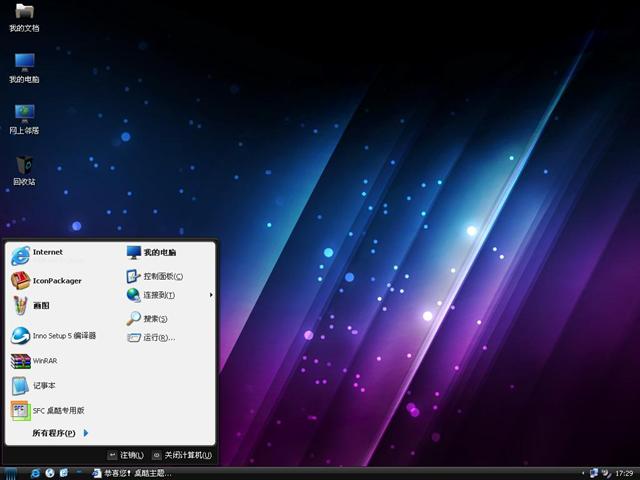Select the 我的电脑 desktop icon
This screenshot has width=640, height=480.
[24, 66]
